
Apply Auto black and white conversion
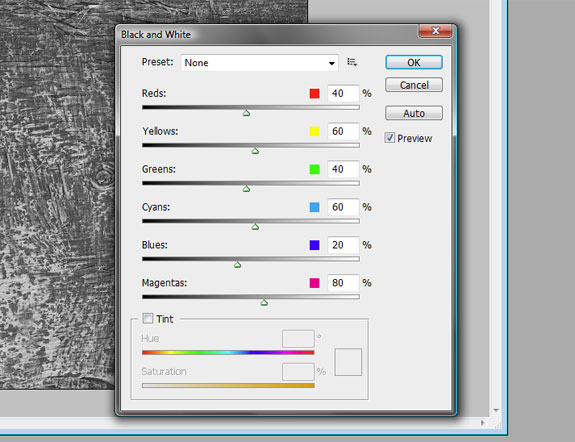(x=414, y=113)
